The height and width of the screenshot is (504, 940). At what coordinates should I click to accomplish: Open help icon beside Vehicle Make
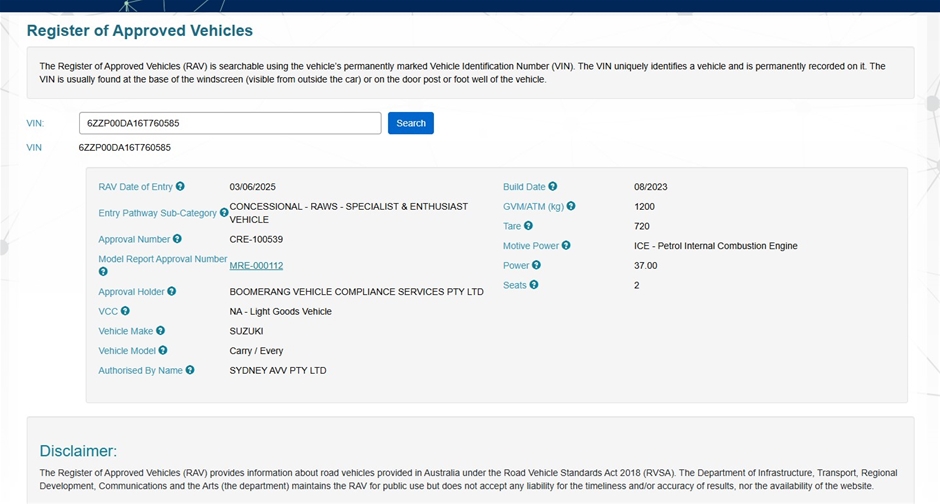(x=160, y=331)
